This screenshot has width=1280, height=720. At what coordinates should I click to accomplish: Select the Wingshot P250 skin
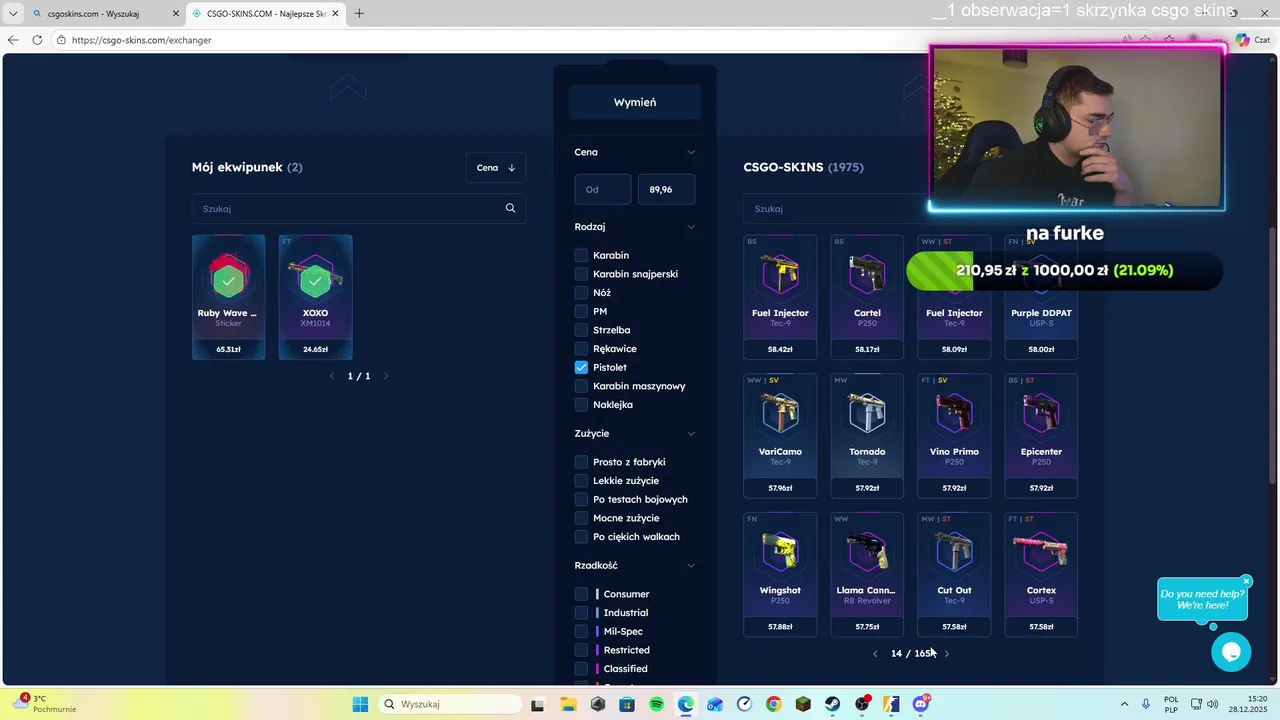coord(780,574)
